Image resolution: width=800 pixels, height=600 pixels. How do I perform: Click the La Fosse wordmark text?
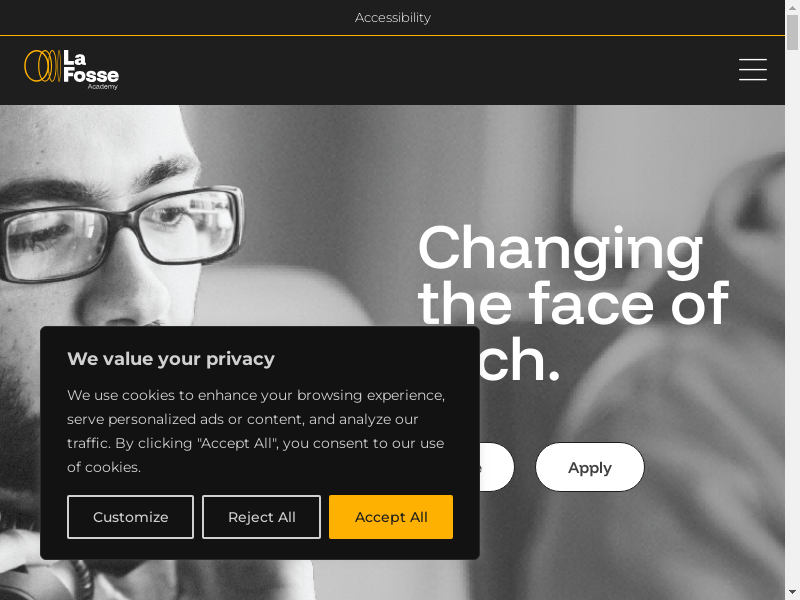[x=91, y=66]
